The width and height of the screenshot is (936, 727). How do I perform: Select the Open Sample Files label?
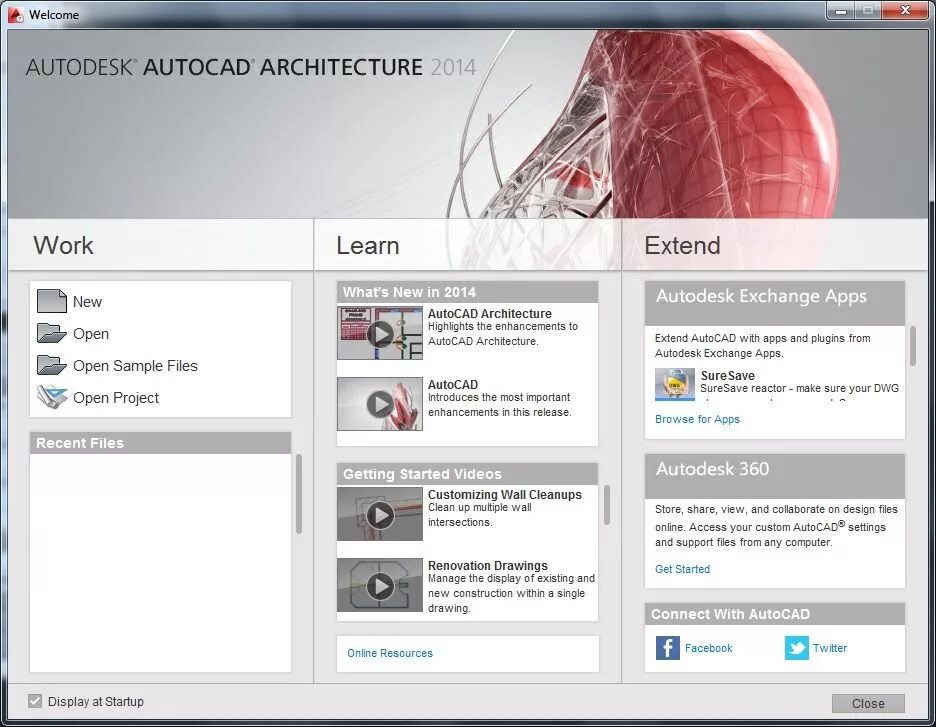tap(135, 366)
